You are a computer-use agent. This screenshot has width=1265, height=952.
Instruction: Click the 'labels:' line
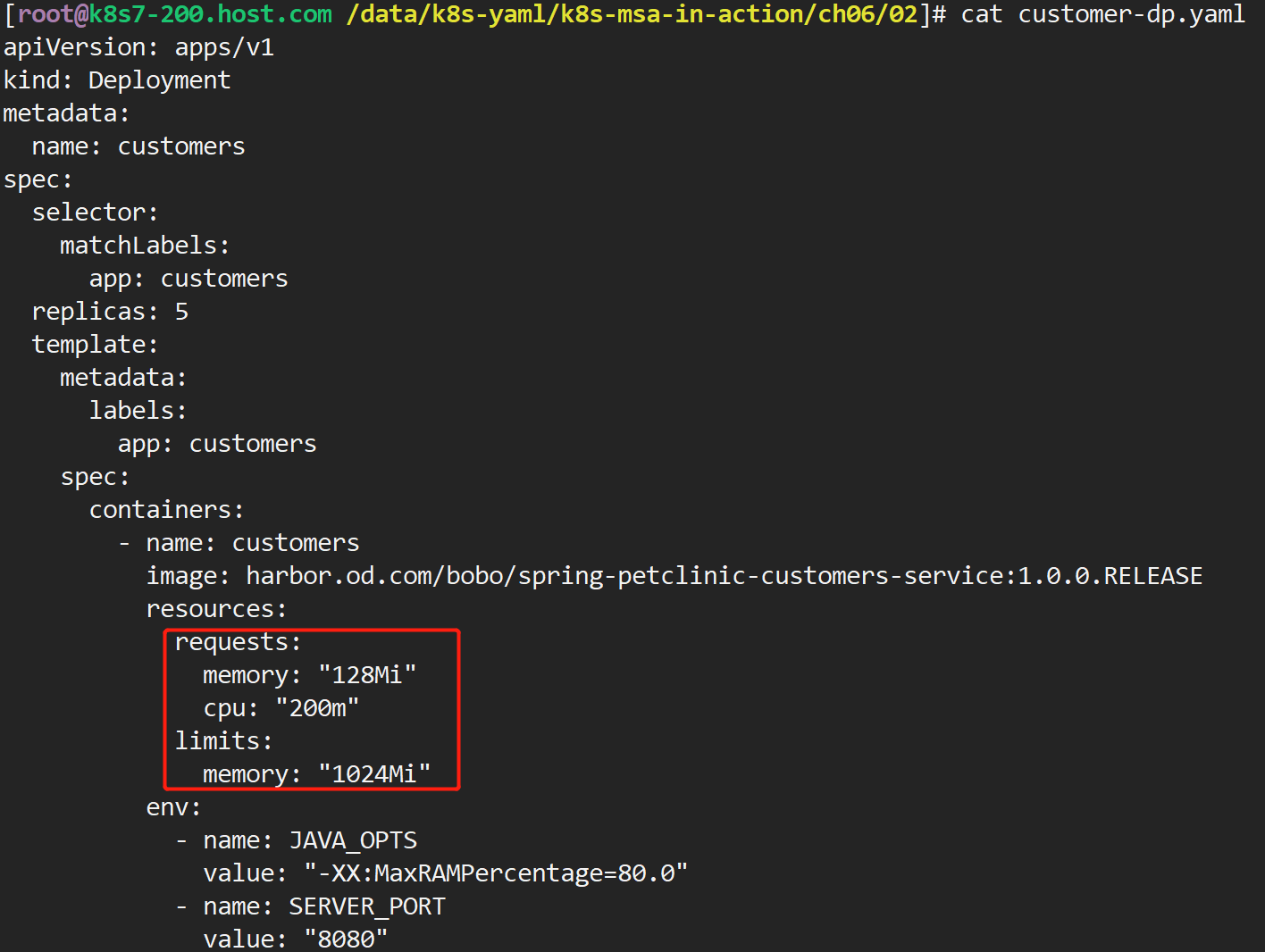point(138,411)
